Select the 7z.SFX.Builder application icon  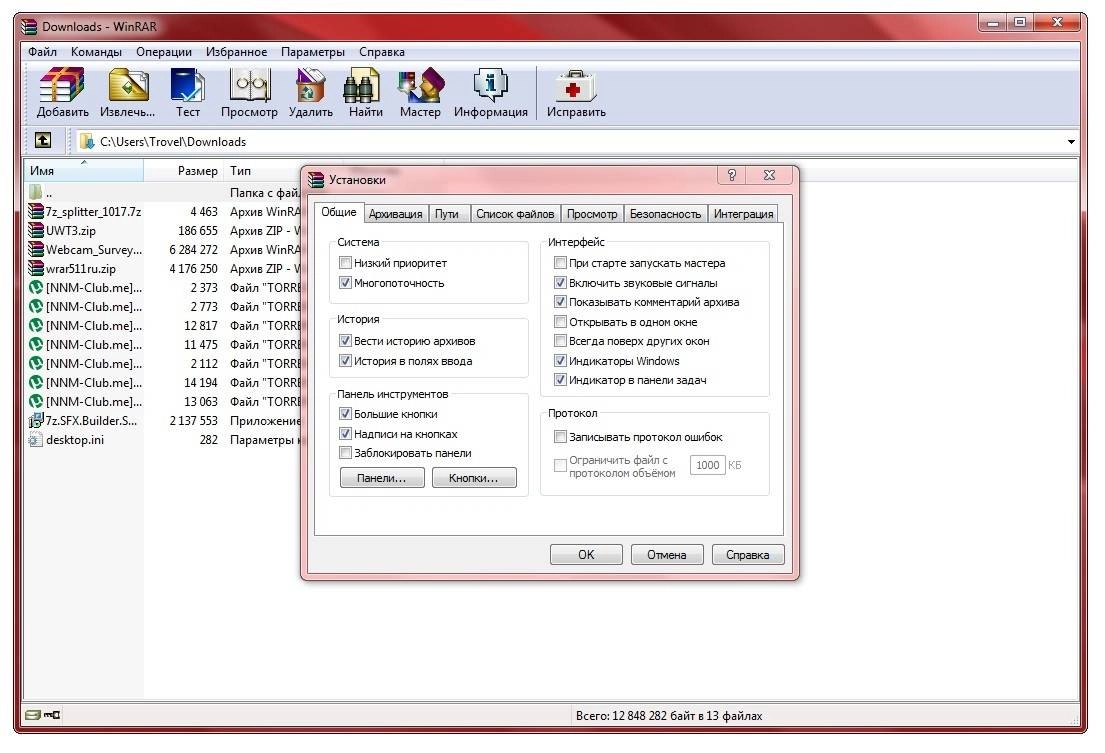(36, 421)
